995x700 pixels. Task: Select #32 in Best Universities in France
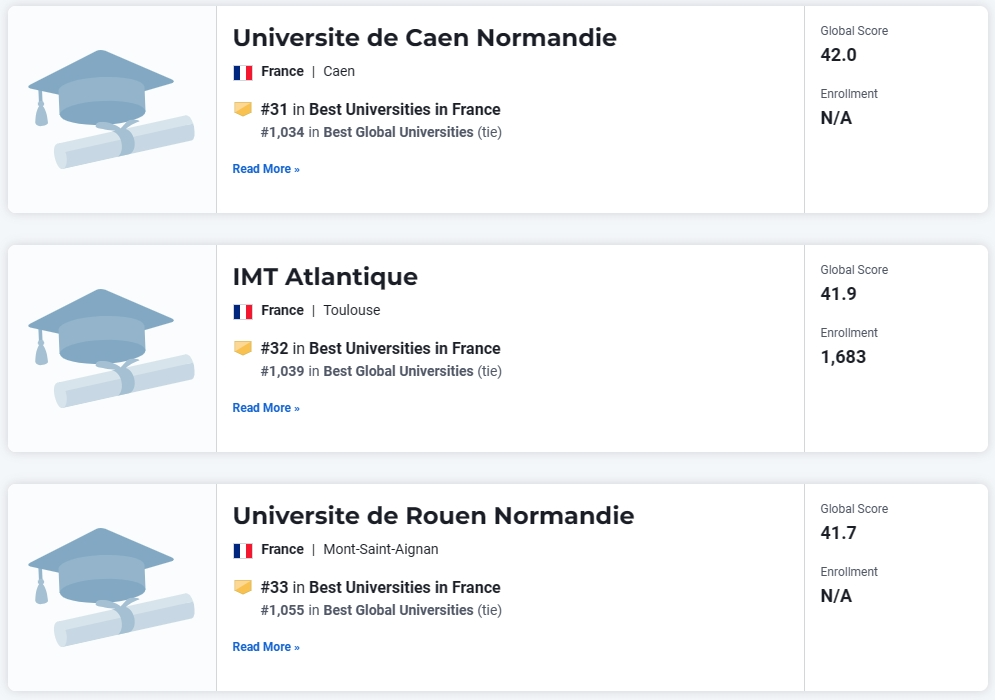click(380, 348)
